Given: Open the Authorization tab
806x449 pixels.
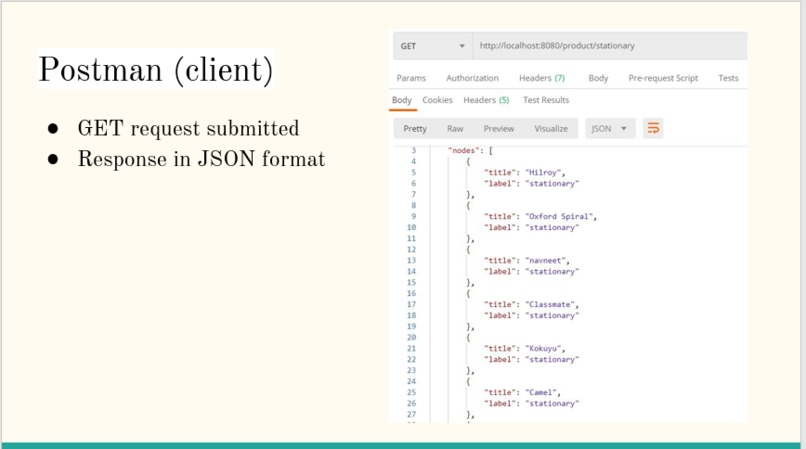Looking at the screenshot, I should 472,78.
